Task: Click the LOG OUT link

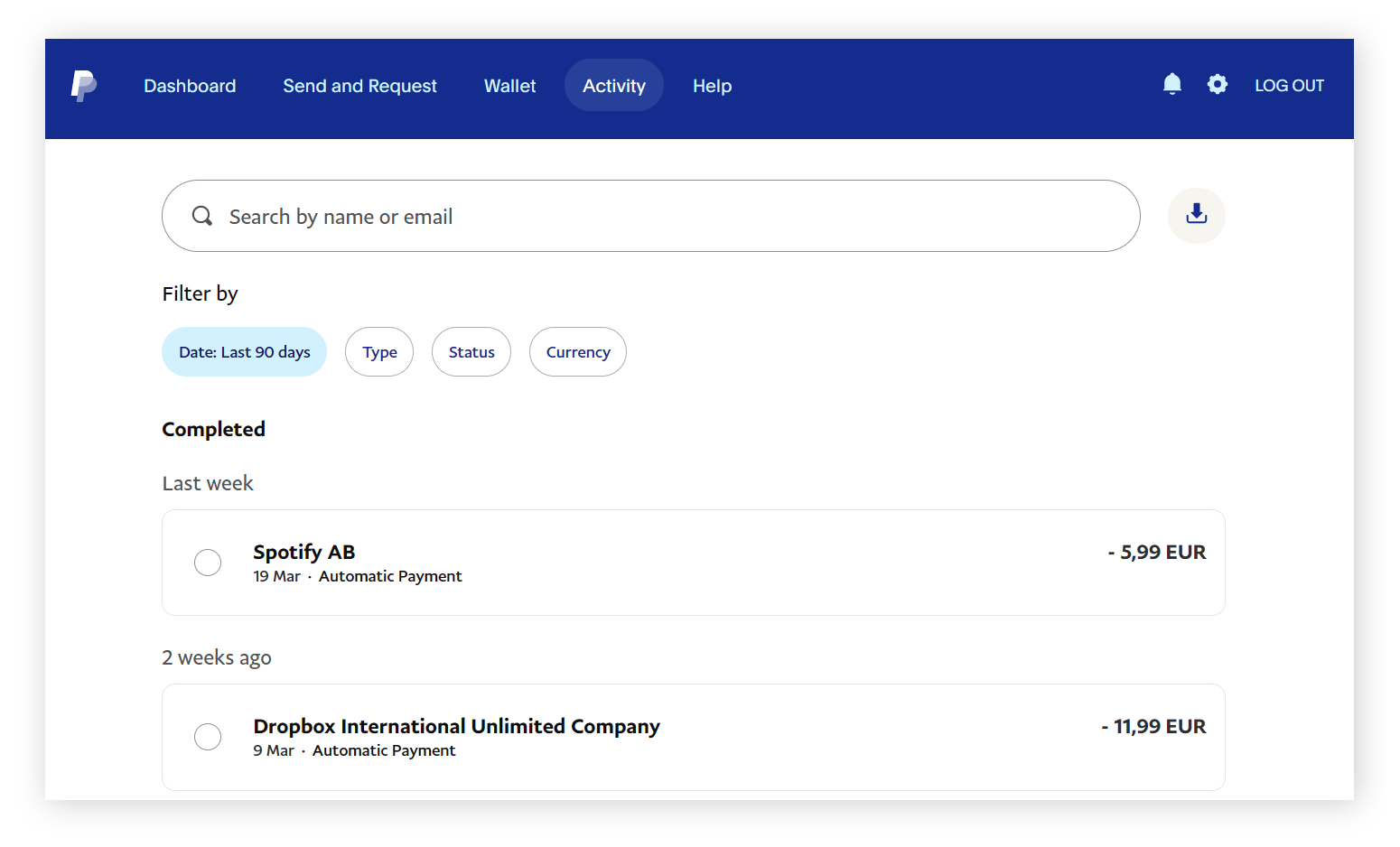Action: pos(1289,86)
